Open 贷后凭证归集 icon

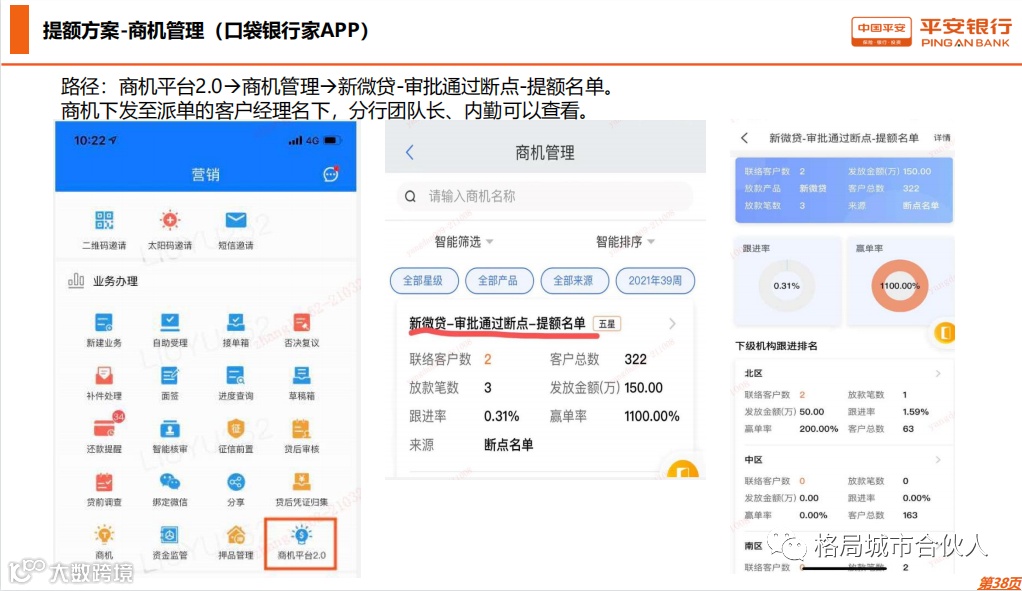(x=301, y=482)
